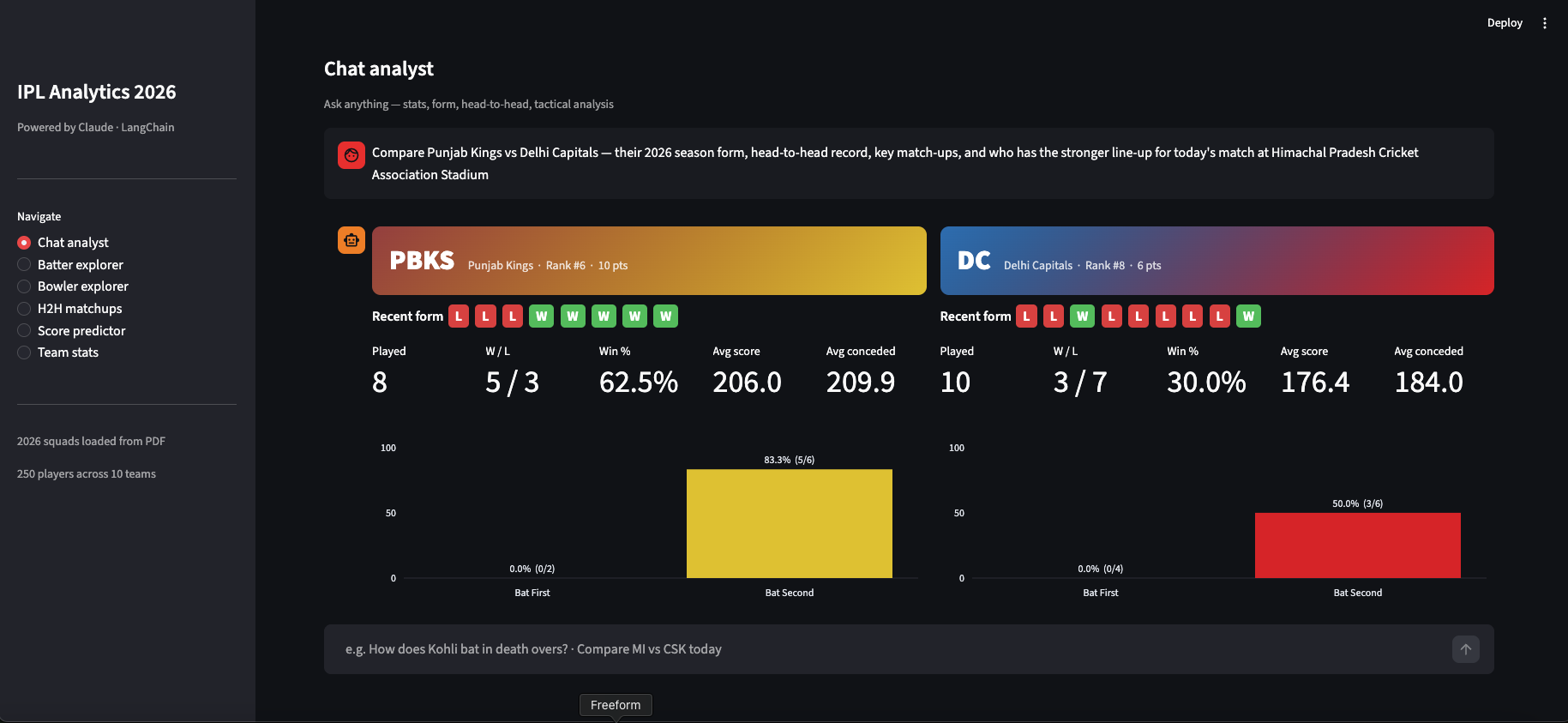Open the three-dot main menu

pyautogui.click(x=1545, y=23)
